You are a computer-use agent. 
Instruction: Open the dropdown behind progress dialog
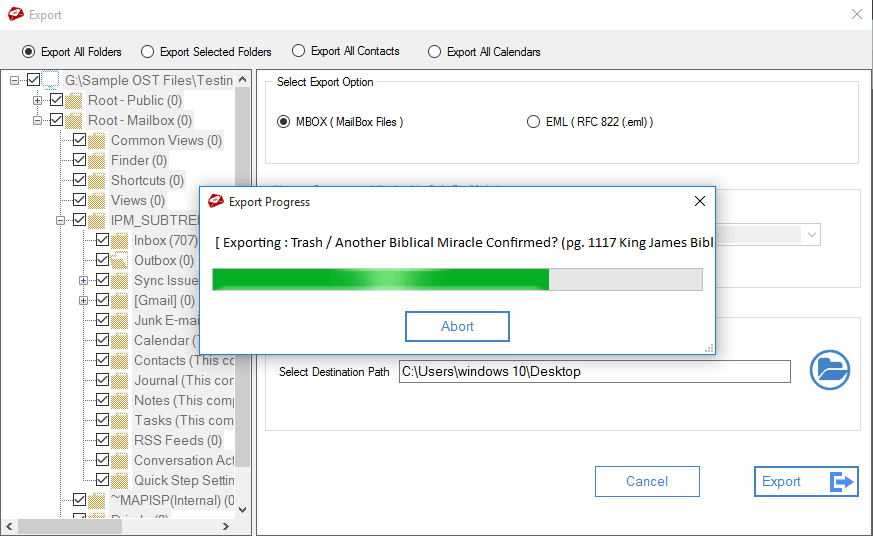(812, 235)
